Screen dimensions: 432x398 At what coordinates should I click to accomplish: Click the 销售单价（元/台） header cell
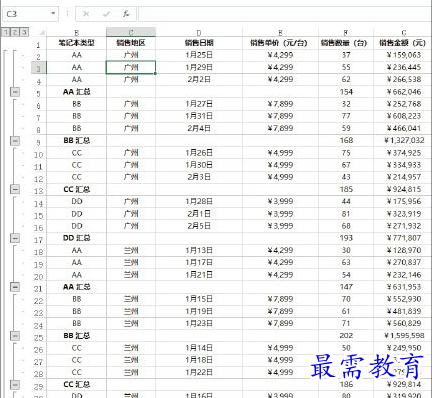tap(279, 43)
